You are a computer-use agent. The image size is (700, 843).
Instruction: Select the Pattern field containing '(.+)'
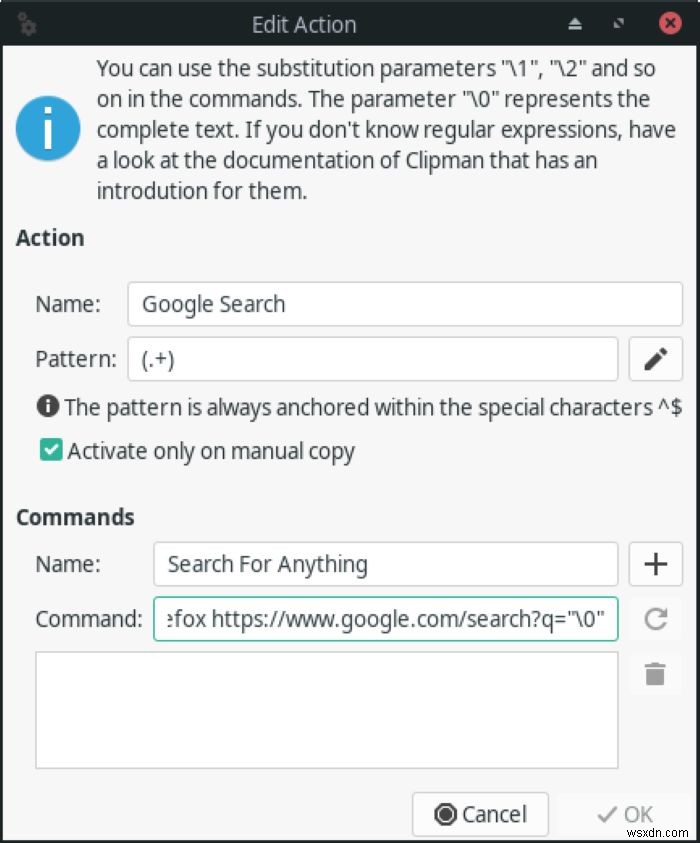(372, 359)
